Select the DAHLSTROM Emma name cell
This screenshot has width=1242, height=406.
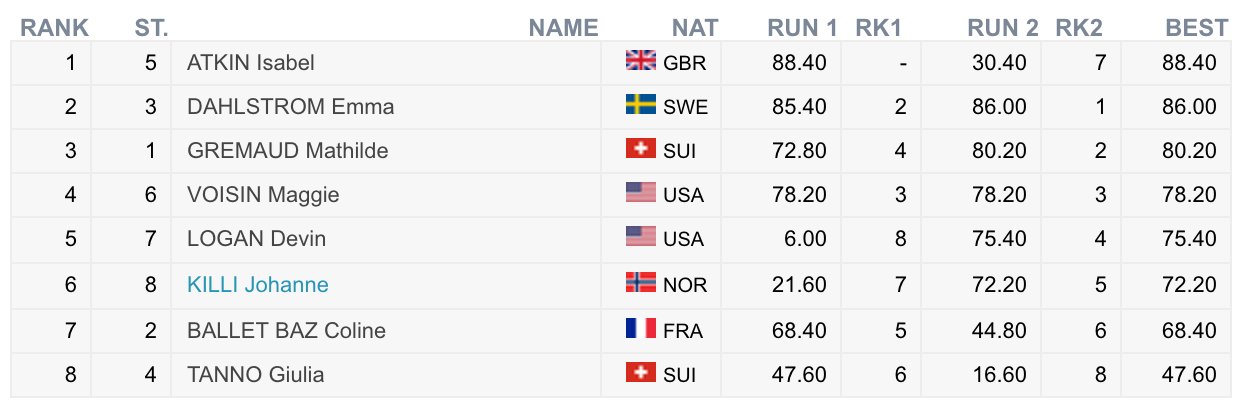point(290,107)
